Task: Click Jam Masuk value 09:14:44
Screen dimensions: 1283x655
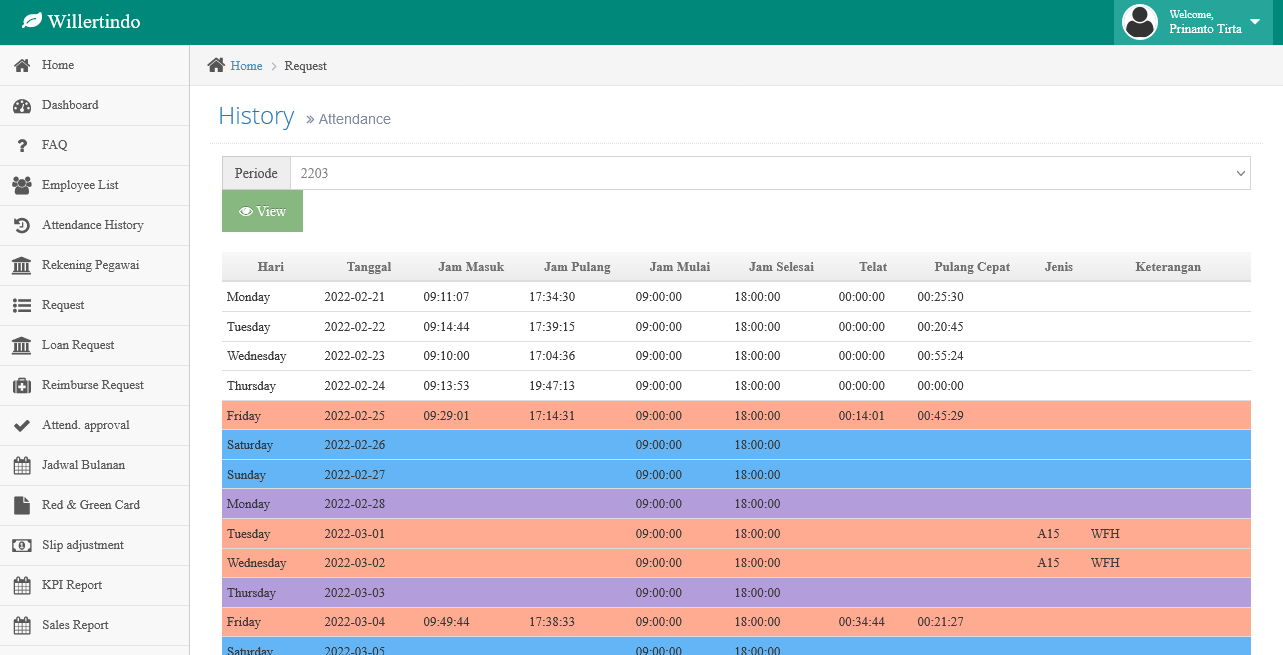Action: pyautogui.click(x=446, y=327)
